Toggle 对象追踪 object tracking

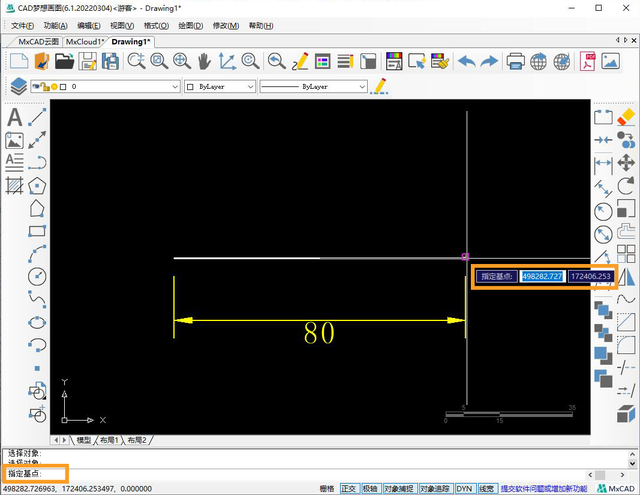click(435, 488)
